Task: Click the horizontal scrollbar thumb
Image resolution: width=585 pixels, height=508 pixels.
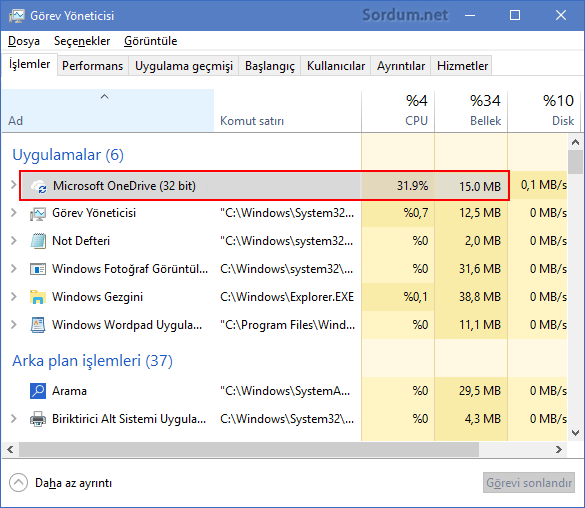Action: (249, 449)
